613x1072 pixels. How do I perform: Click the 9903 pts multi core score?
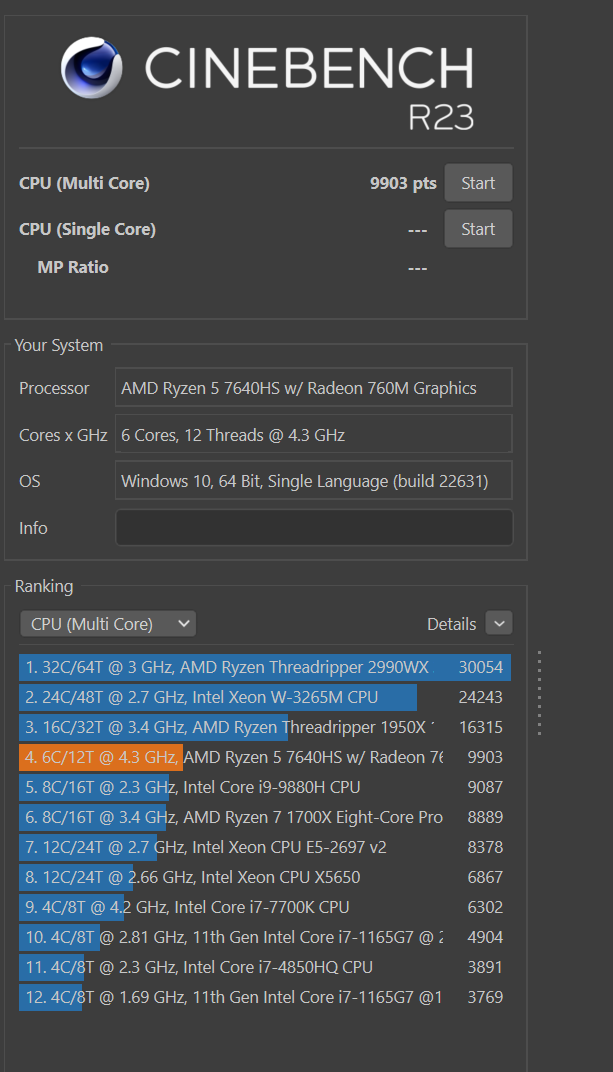(x=403, y=183)
